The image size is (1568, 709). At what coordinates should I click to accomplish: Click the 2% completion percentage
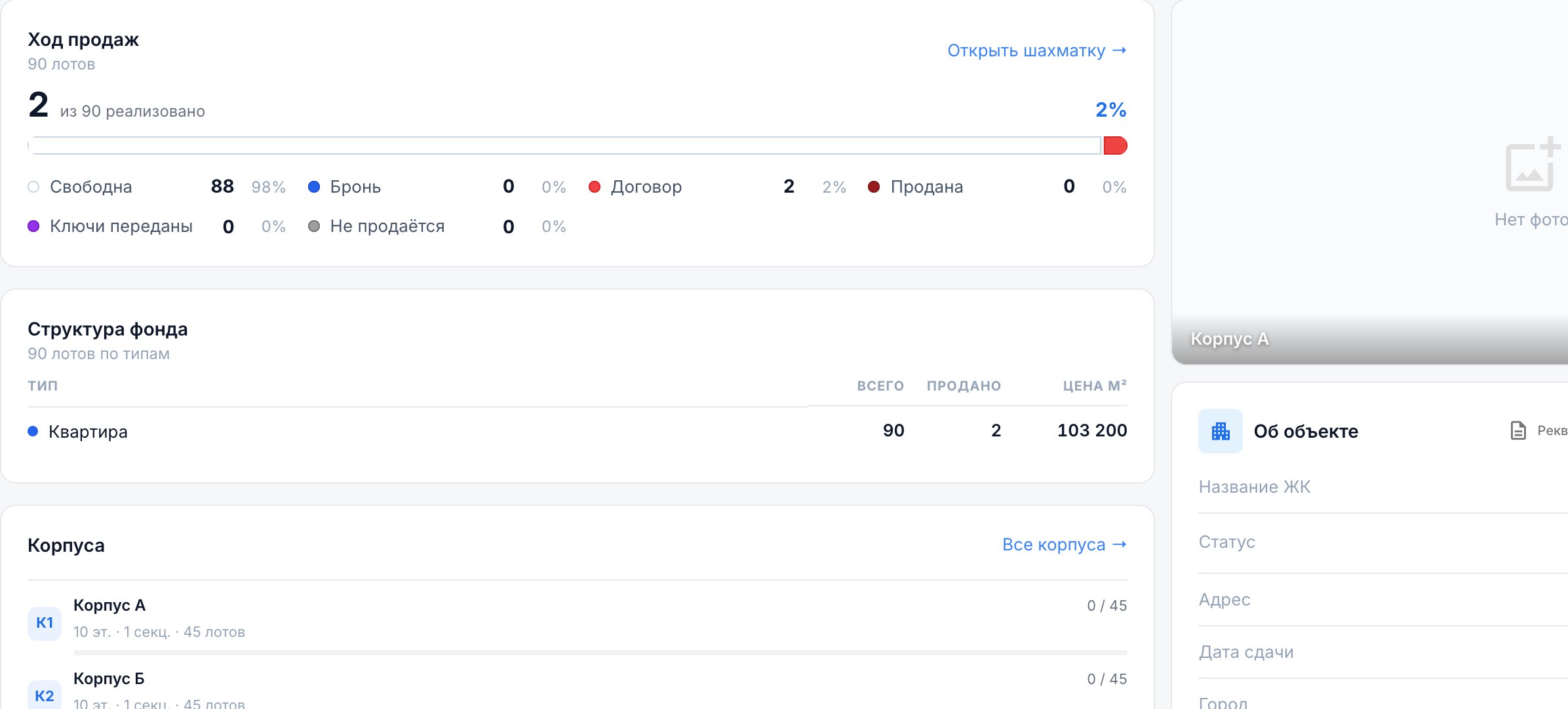(1111, 109)
